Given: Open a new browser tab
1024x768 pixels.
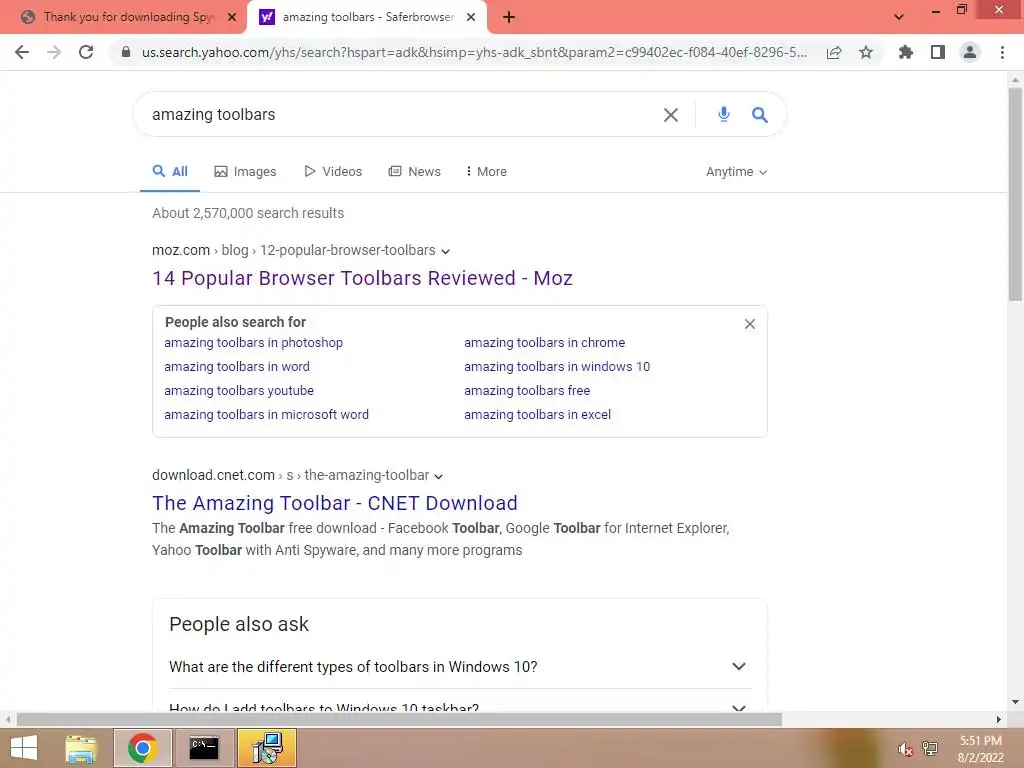Looking at the screenshot, I should [x=509, y=18].
